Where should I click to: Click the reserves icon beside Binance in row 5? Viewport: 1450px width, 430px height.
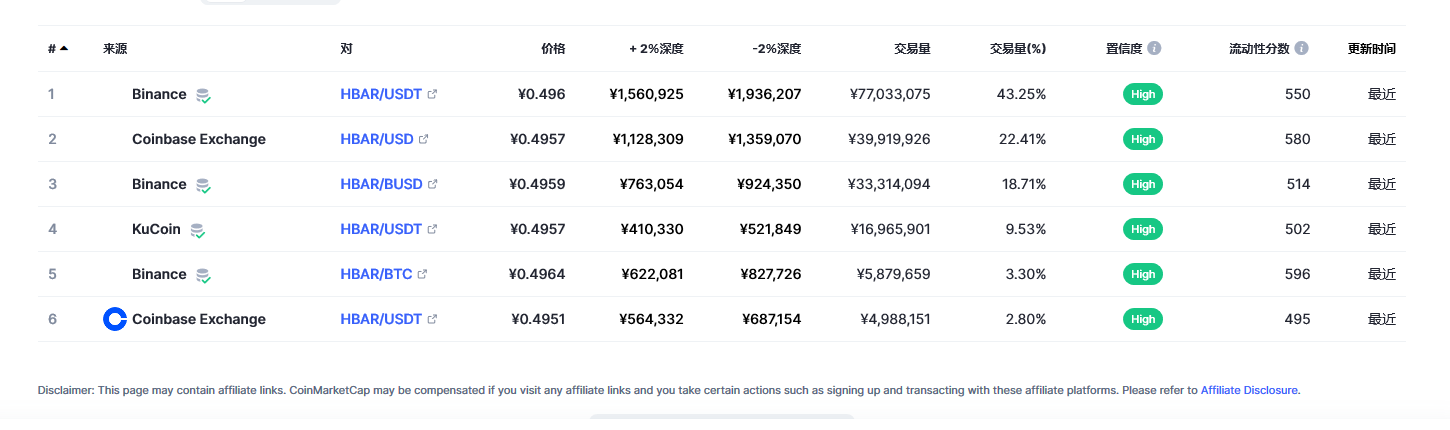203,275
